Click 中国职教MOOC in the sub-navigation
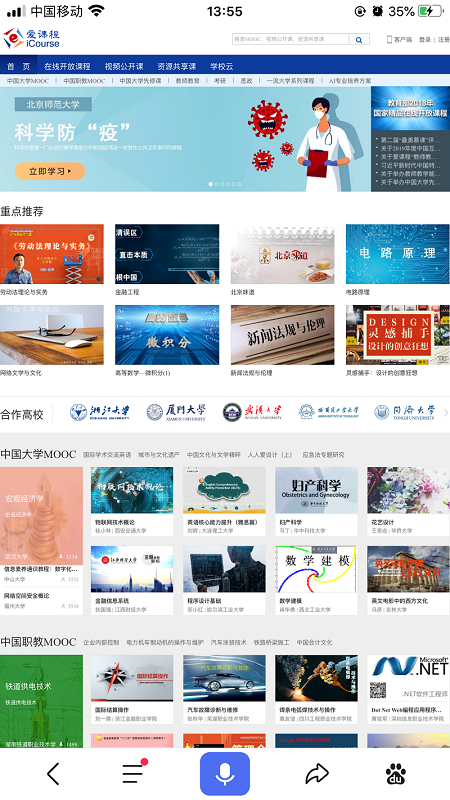Viewport: 450px width, 800px height. [84, 81]
